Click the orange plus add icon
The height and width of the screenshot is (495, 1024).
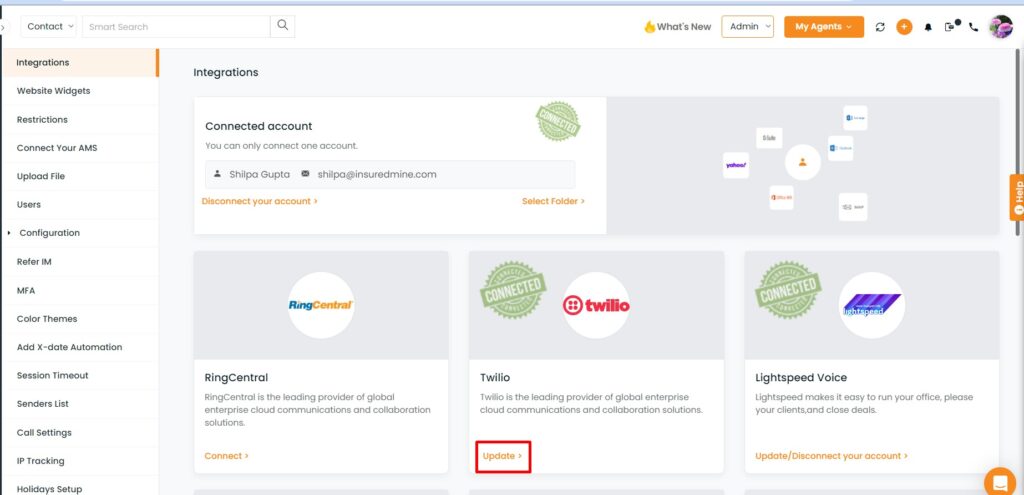coord(904,27)
